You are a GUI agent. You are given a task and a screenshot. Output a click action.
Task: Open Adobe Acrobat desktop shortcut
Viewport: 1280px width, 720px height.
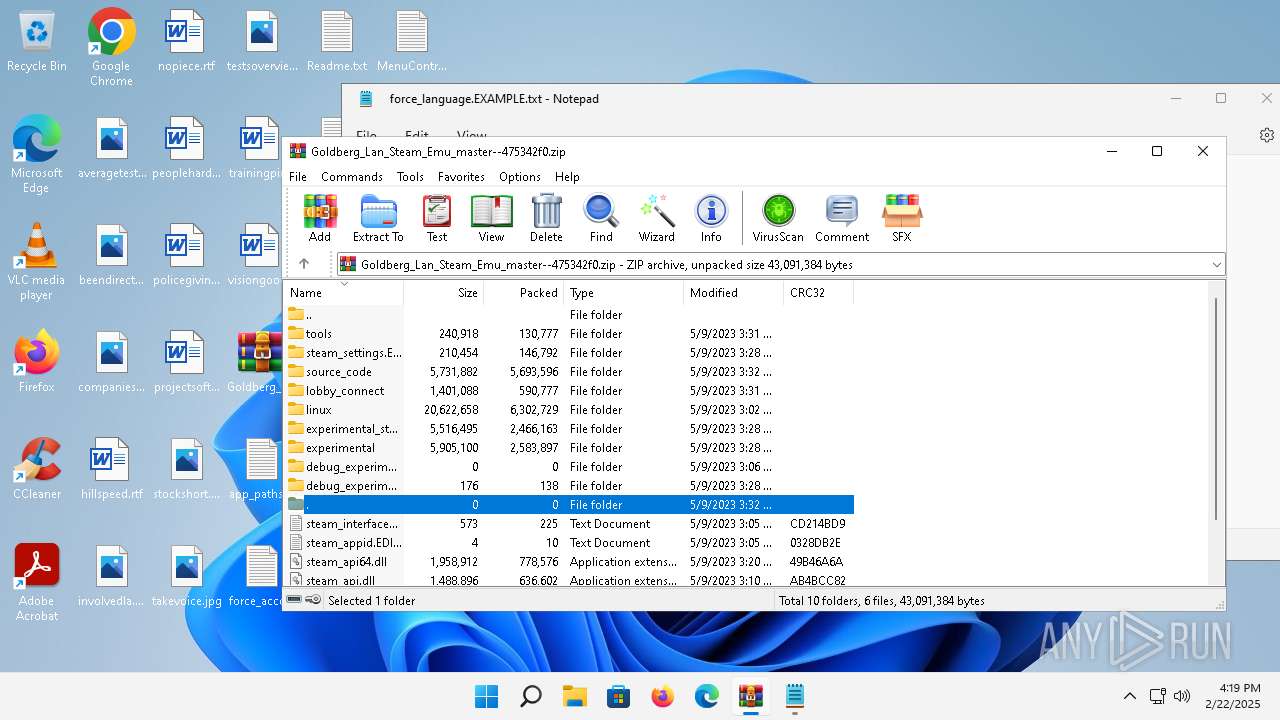tap(37, 582)
